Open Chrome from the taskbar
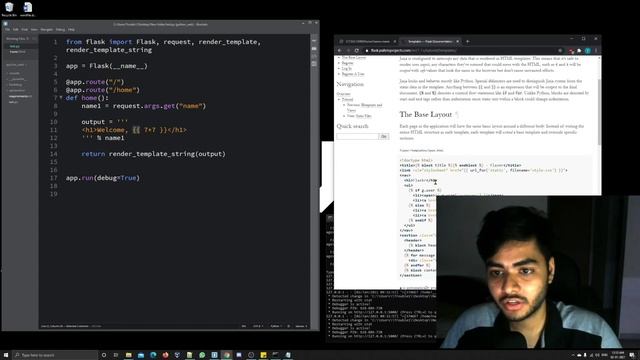The width and height of the screenshot is (640, 360). (227, 355)
